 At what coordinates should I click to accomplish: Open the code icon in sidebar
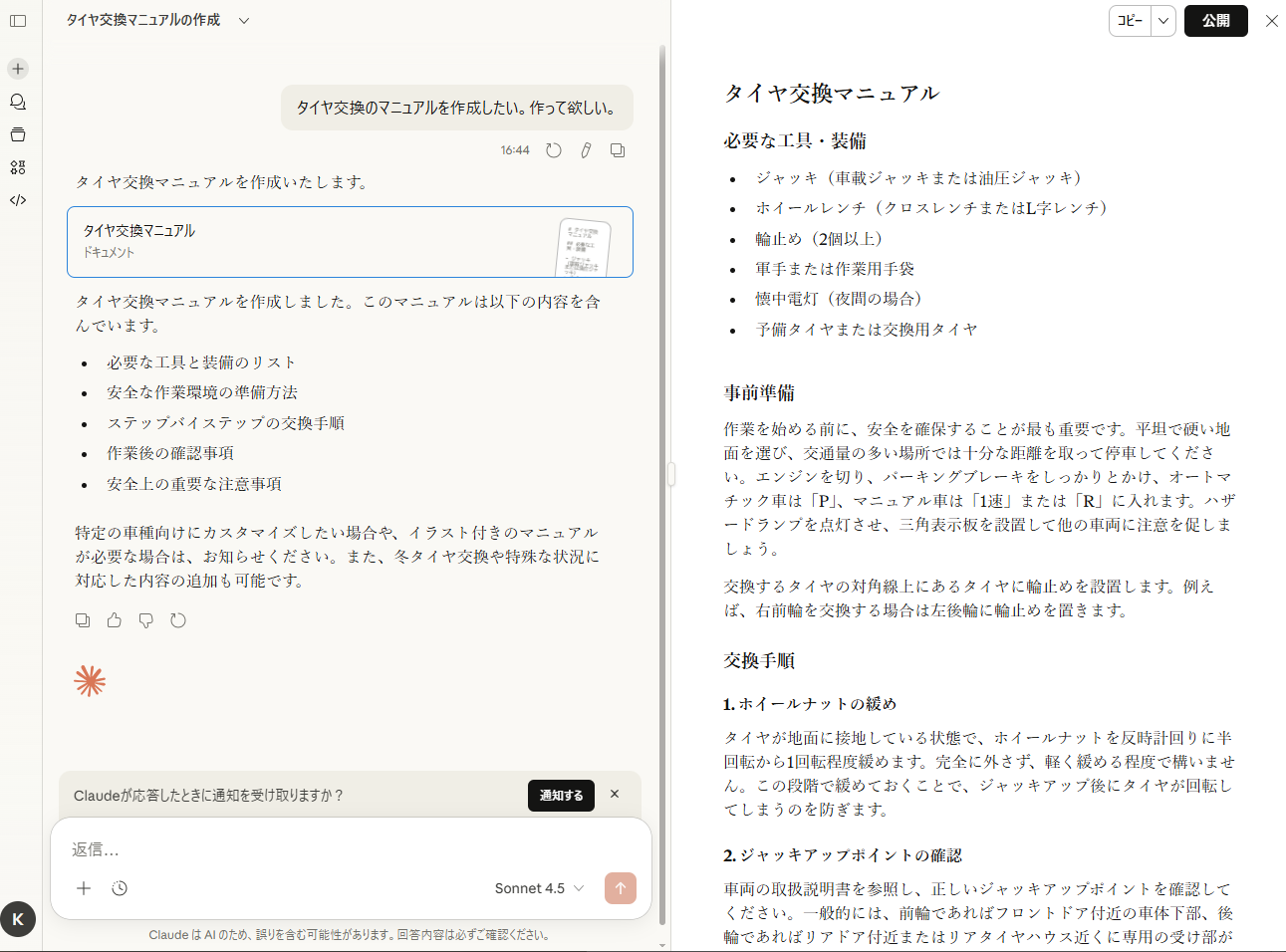[x=18, y=200]
